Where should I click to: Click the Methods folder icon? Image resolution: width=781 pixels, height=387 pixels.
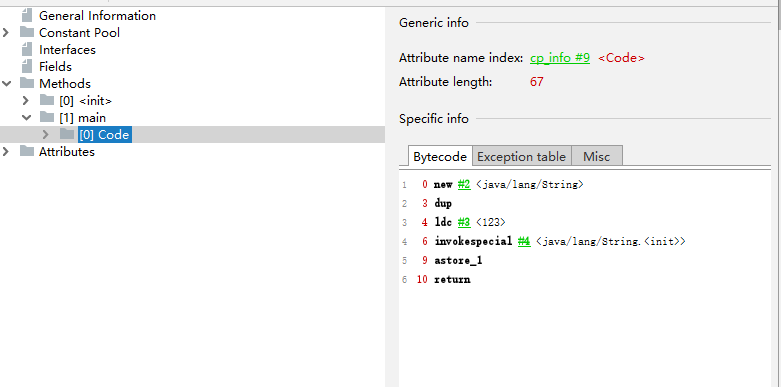point(27,83)
